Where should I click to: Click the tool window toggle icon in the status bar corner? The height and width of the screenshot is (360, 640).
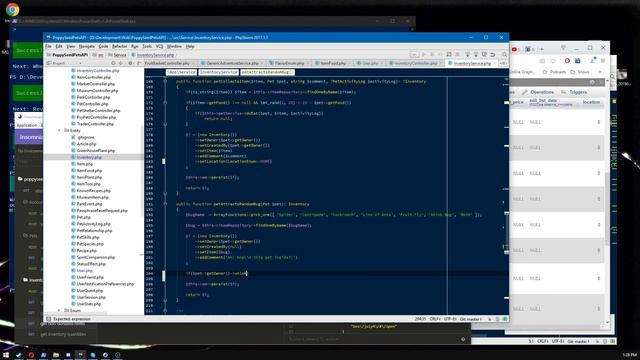(49, 319)
